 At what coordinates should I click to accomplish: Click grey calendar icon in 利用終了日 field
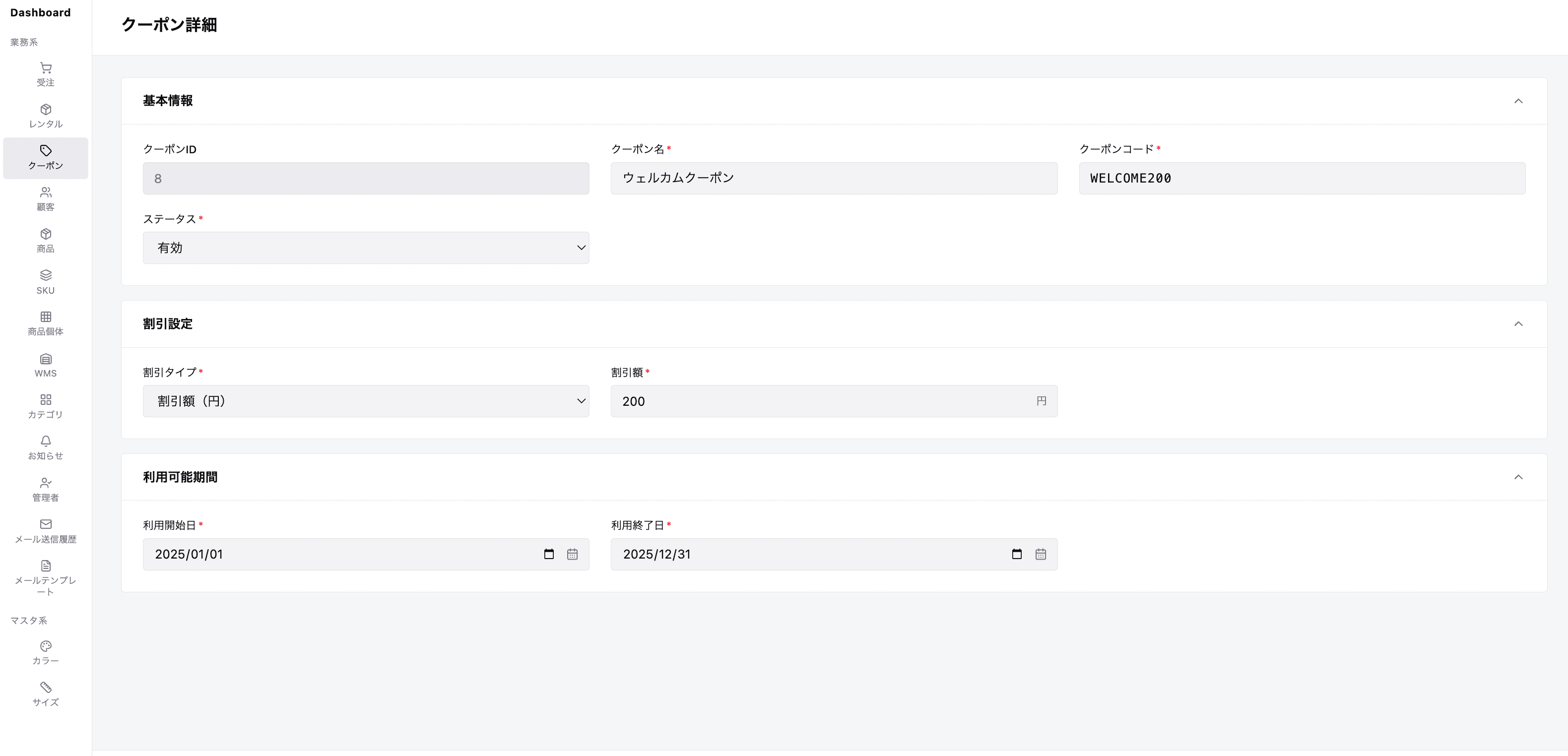1041,554
